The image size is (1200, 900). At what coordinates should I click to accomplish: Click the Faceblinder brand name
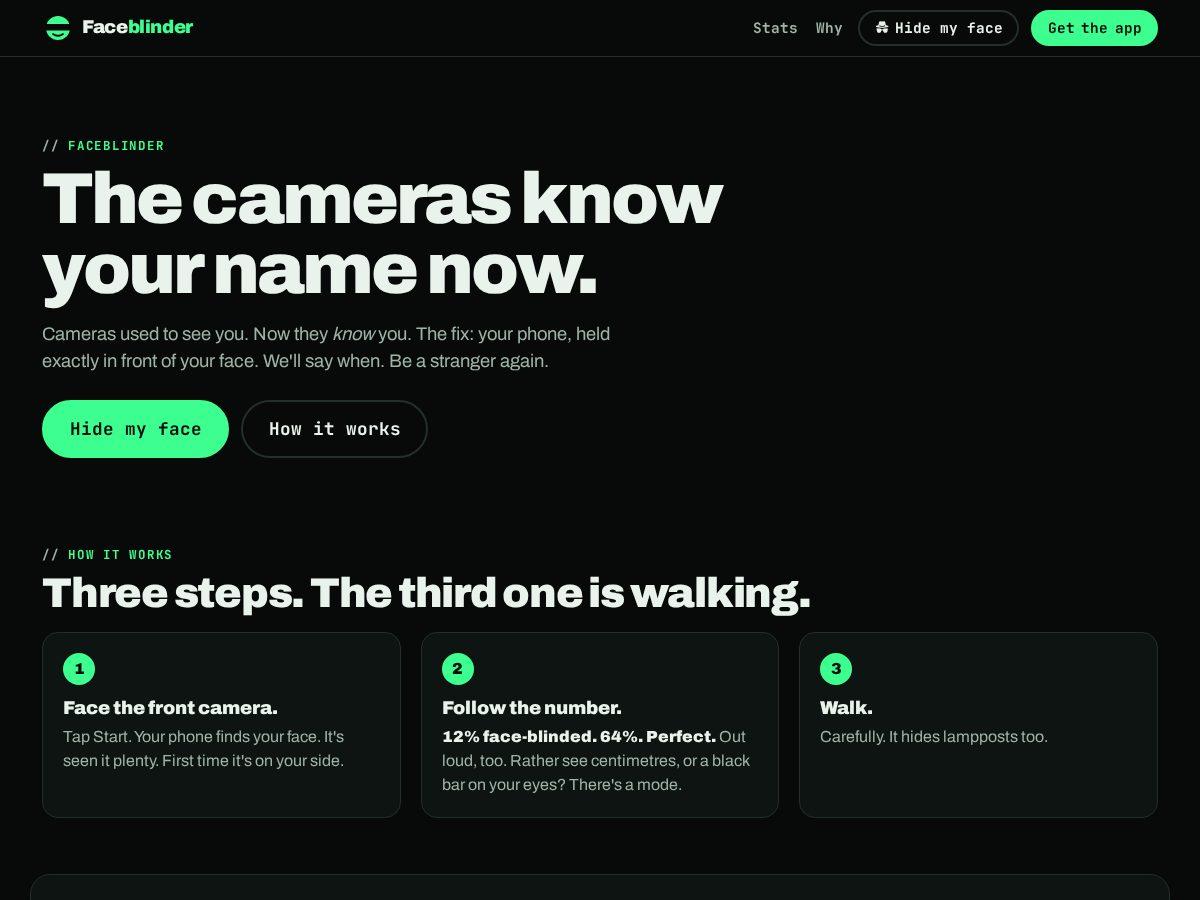tap(138, 27)
